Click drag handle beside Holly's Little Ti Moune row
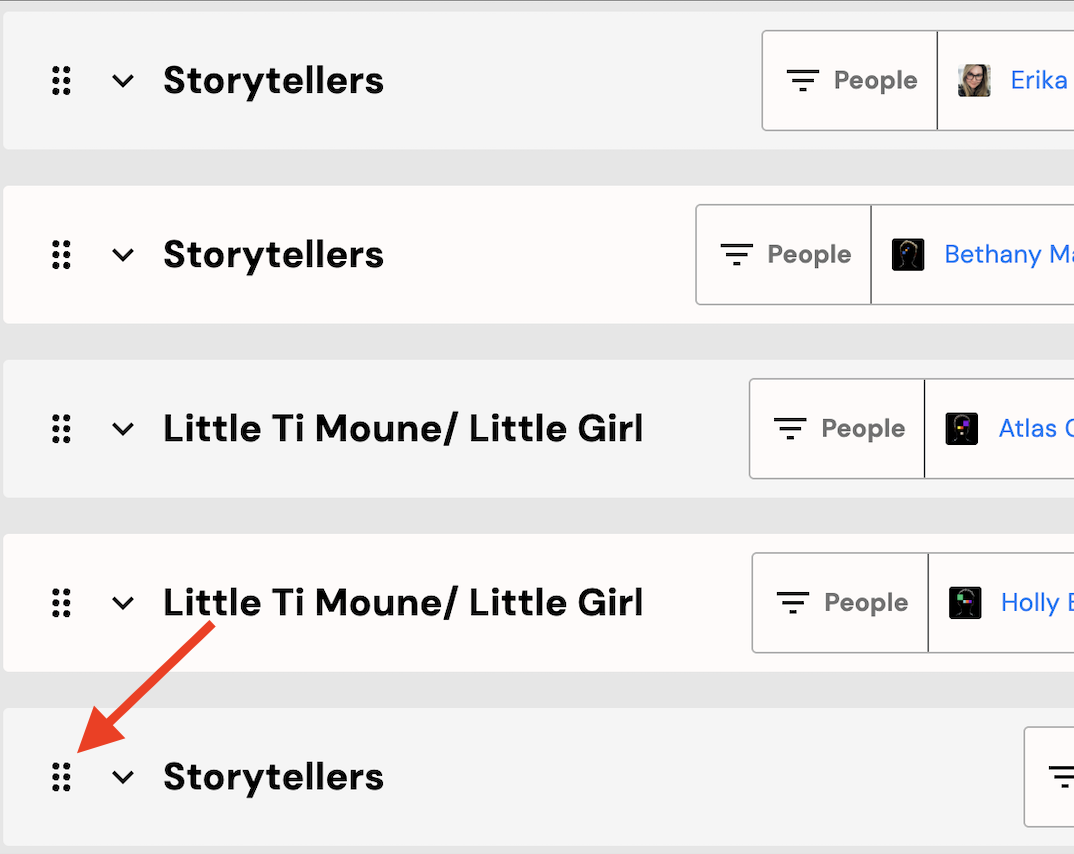 click(x=62, y=603)
